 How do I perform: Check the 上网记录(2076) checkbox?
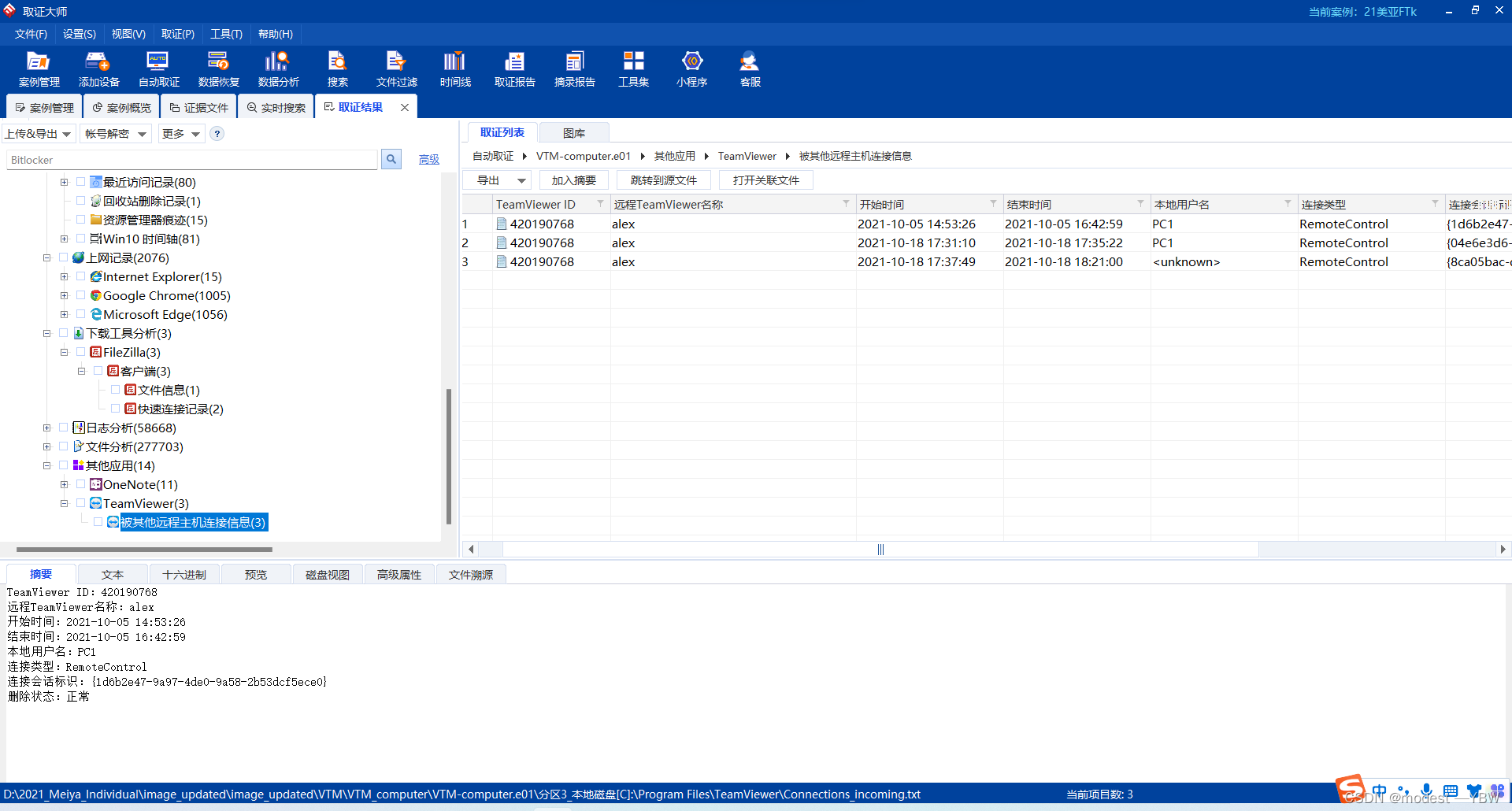click(63, 257)
